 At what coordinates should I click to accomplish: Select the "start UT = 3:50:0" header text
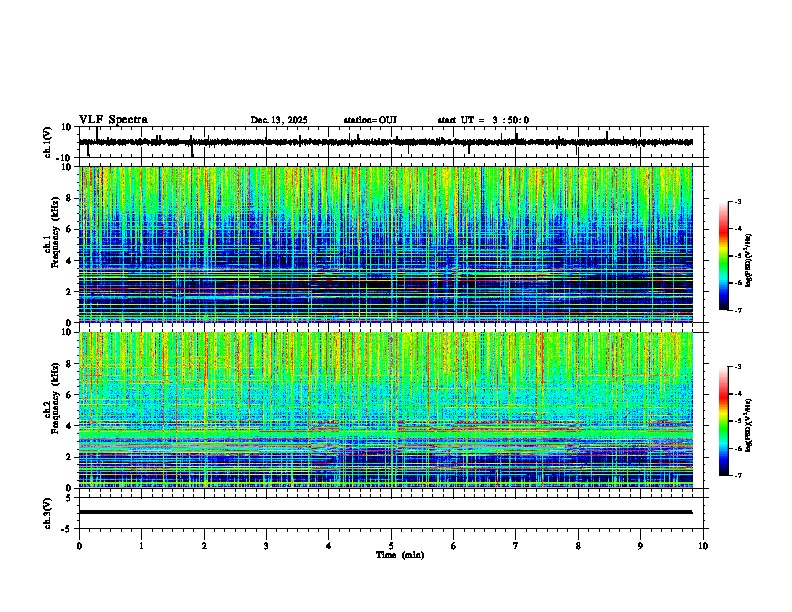[483, 120]
